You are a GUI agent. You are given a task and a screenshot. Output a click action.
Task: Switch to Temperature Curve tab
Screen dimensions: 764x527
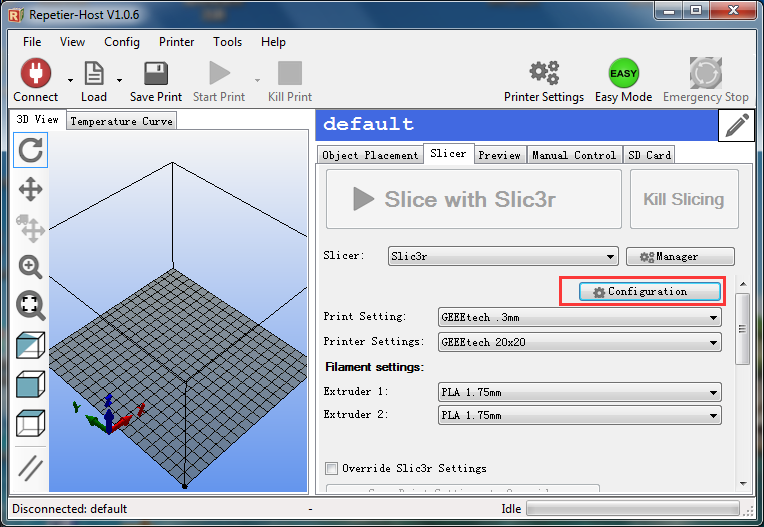(x=121, y=121)
